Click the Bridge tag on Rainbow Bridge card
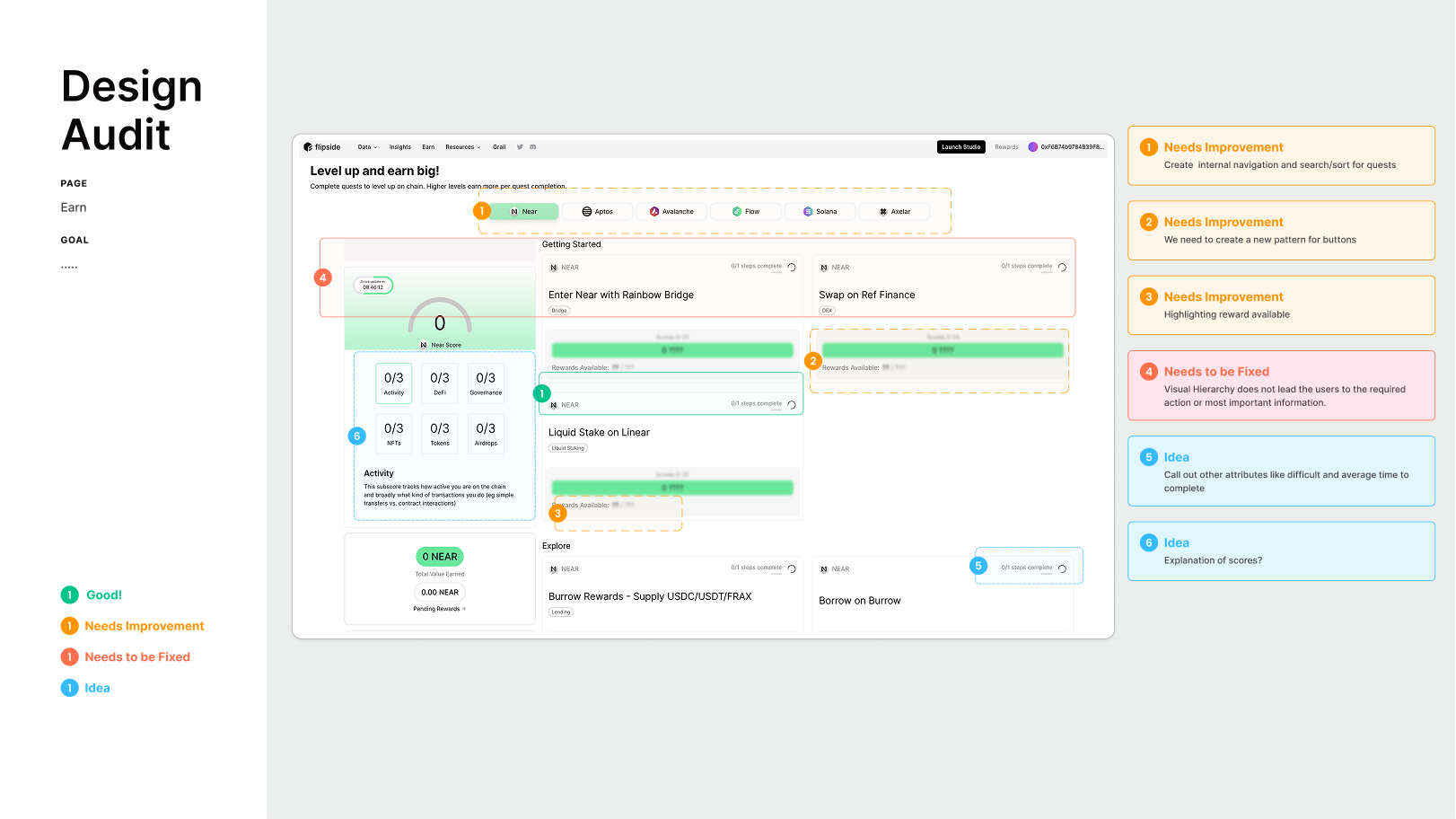The width and height of the screenshot is (1456, 819). 559,311
